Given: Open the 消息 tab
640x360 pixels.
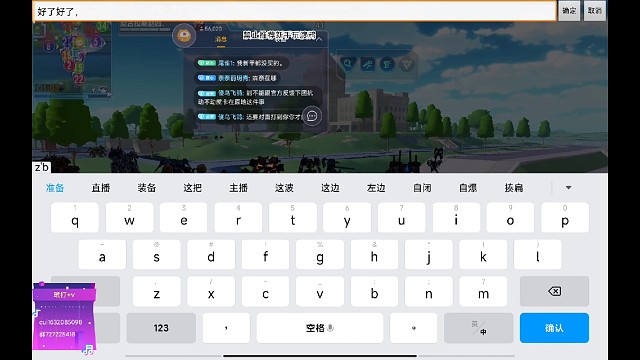Looking at the screenshot, I should [x=221, y=39].
